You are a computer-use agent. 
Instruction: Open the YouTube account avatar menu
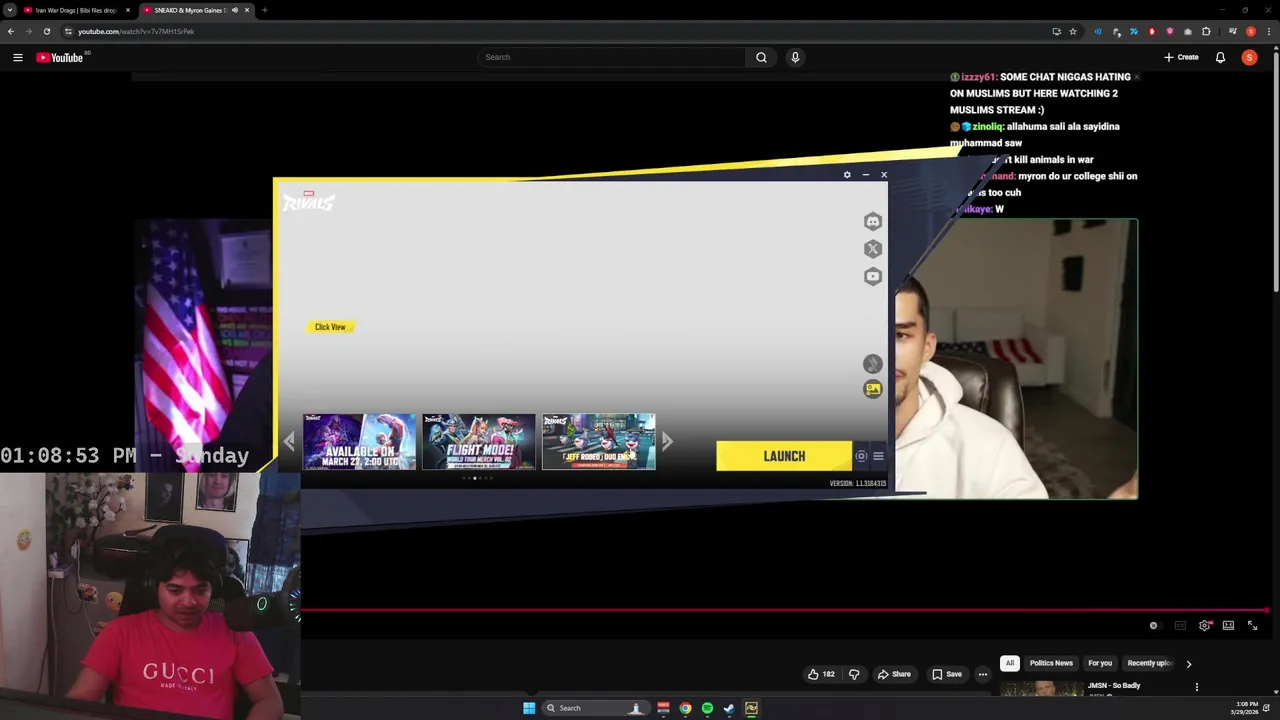(x=1249, y=57)
